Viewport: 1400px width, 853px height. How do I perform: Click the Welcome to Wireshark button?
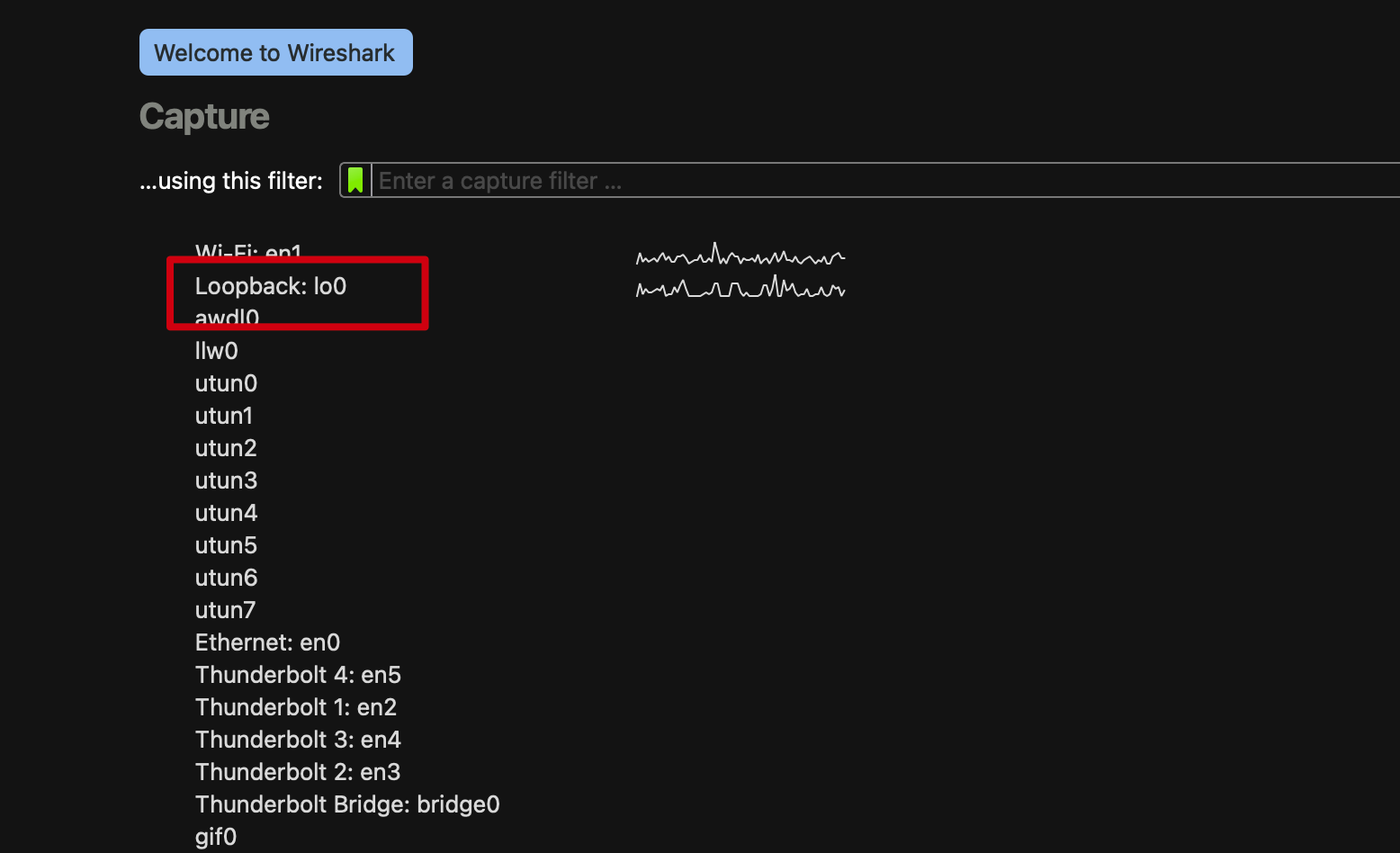pos(275,52)
